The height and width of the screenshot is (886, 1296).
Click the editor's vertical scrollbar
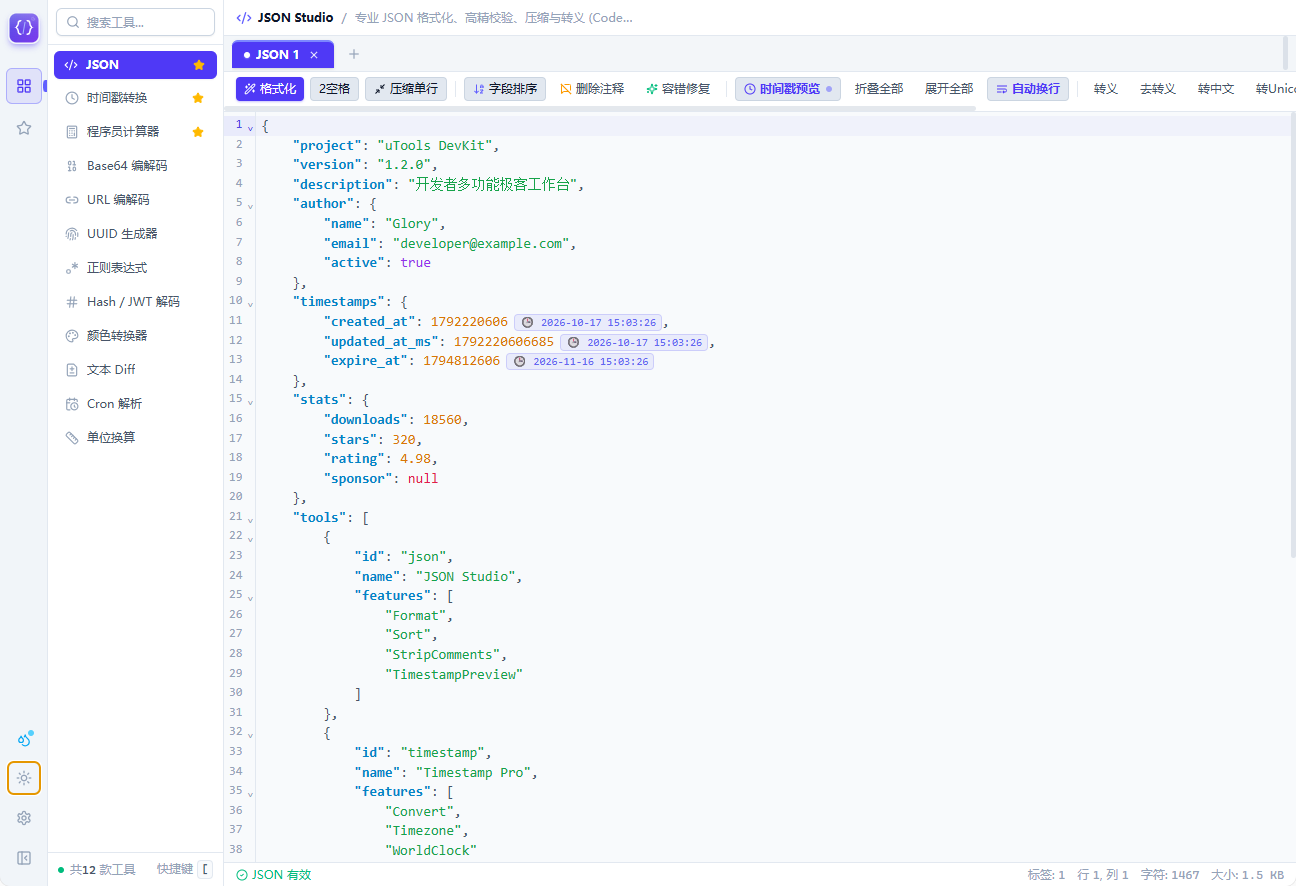1292,335
